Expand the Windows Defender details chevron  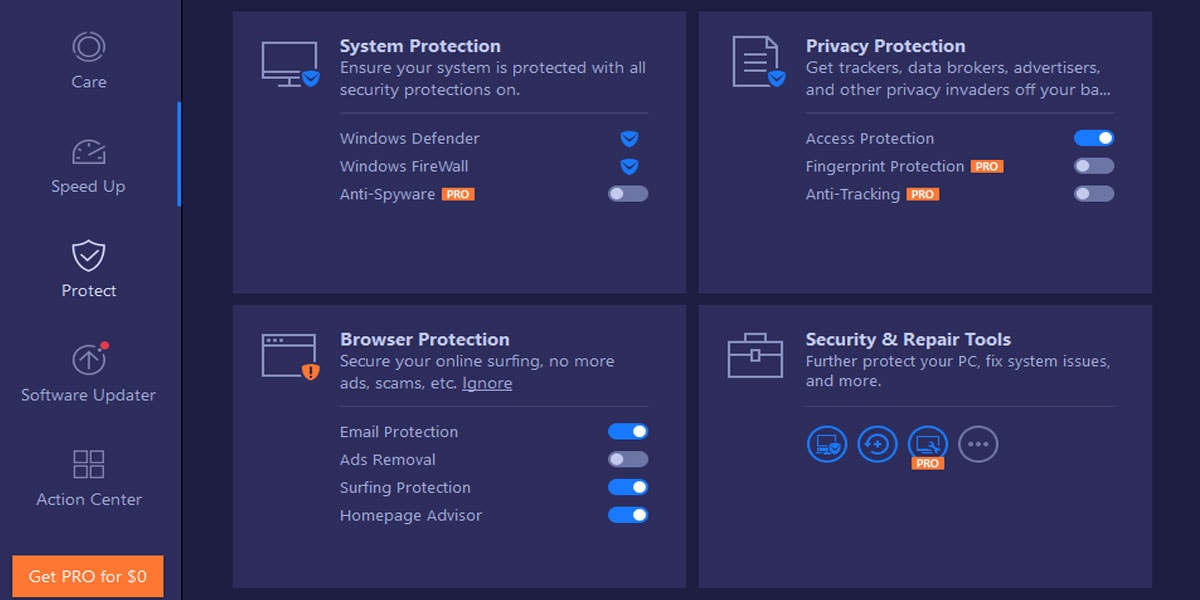[x=628, y=137]
